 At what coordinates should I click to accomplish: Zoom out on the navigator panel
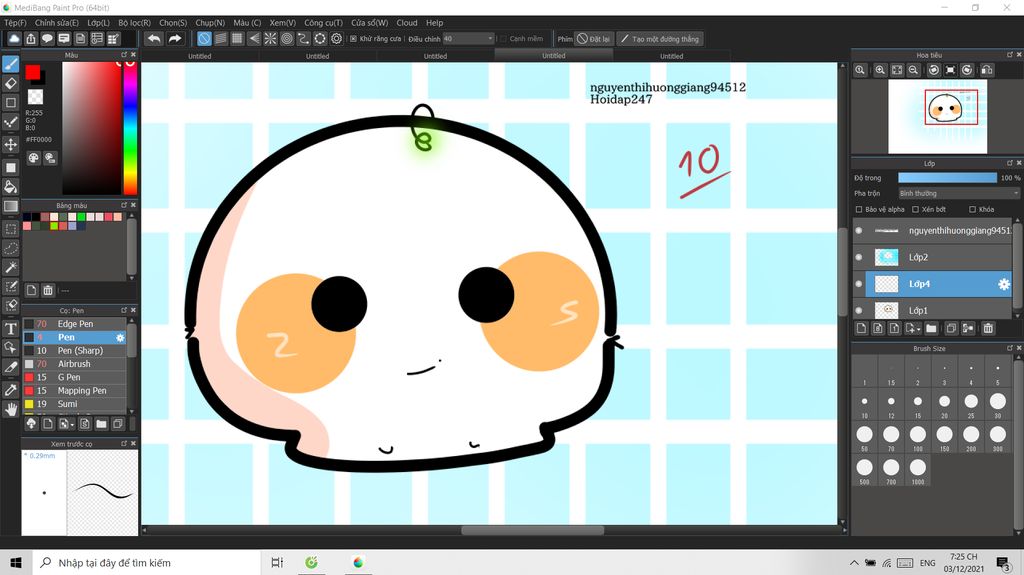click(x=914, y=70)
